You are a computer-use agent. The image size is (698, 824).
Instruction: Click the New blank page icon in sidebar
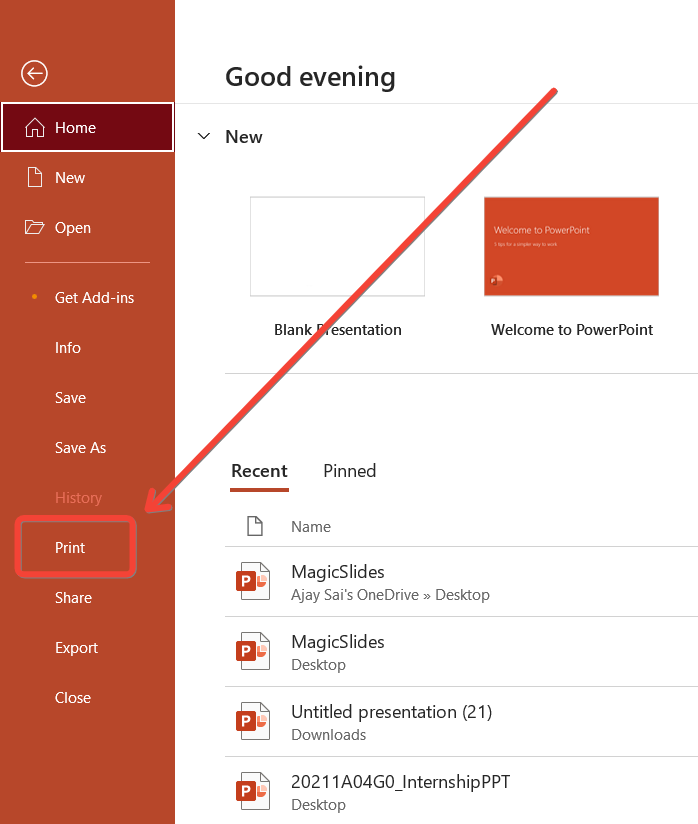click(x=35, y=177)
